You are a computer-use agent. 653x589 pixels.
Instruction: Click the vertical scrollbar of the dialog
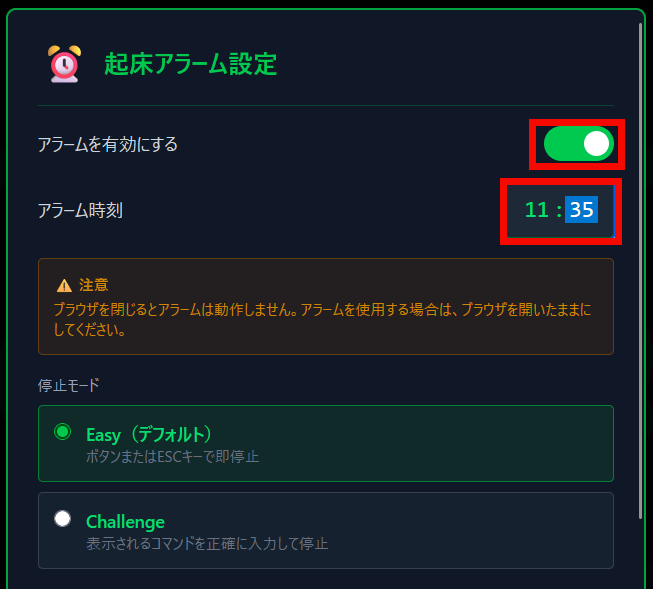(x=641, y=271)
